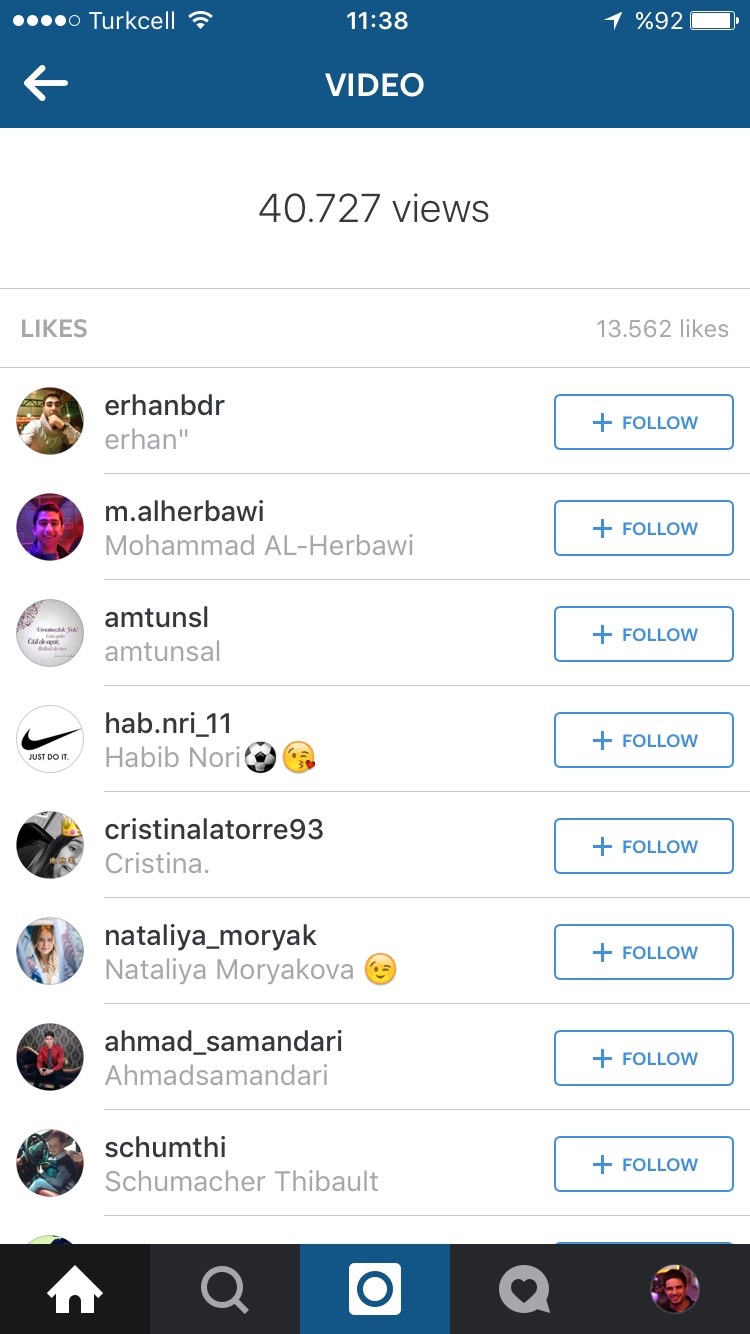Open the Activity heart bubble tab
Viewport: 750px width, 1334px height.
pos(525,1289)
